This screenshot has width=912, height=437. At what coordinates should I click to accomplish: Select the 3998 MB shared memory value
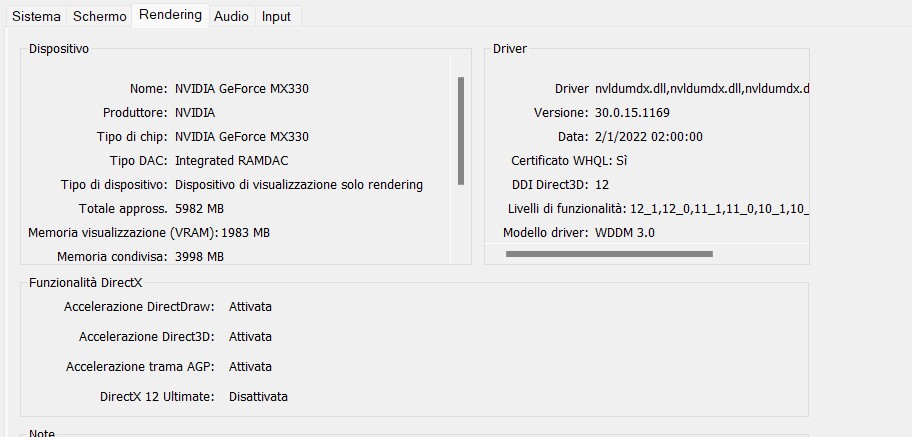coord(200,257)
